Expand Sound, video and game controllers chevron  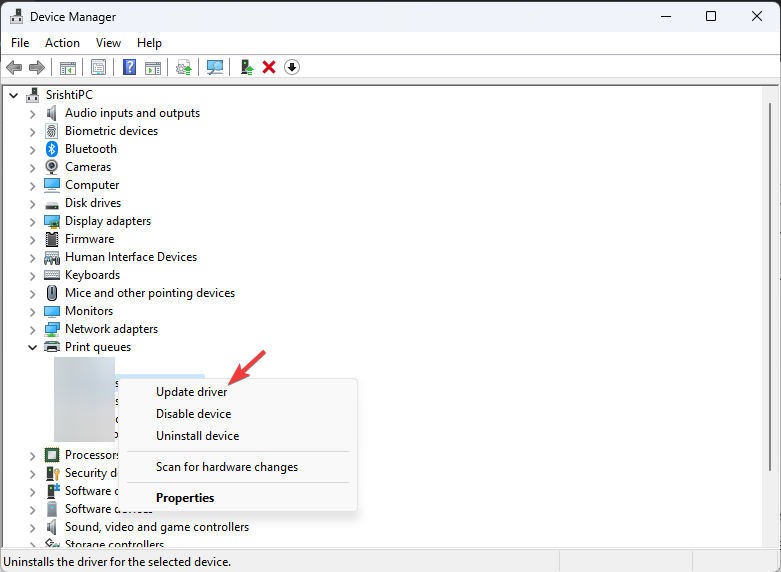(x=33, y=527)
